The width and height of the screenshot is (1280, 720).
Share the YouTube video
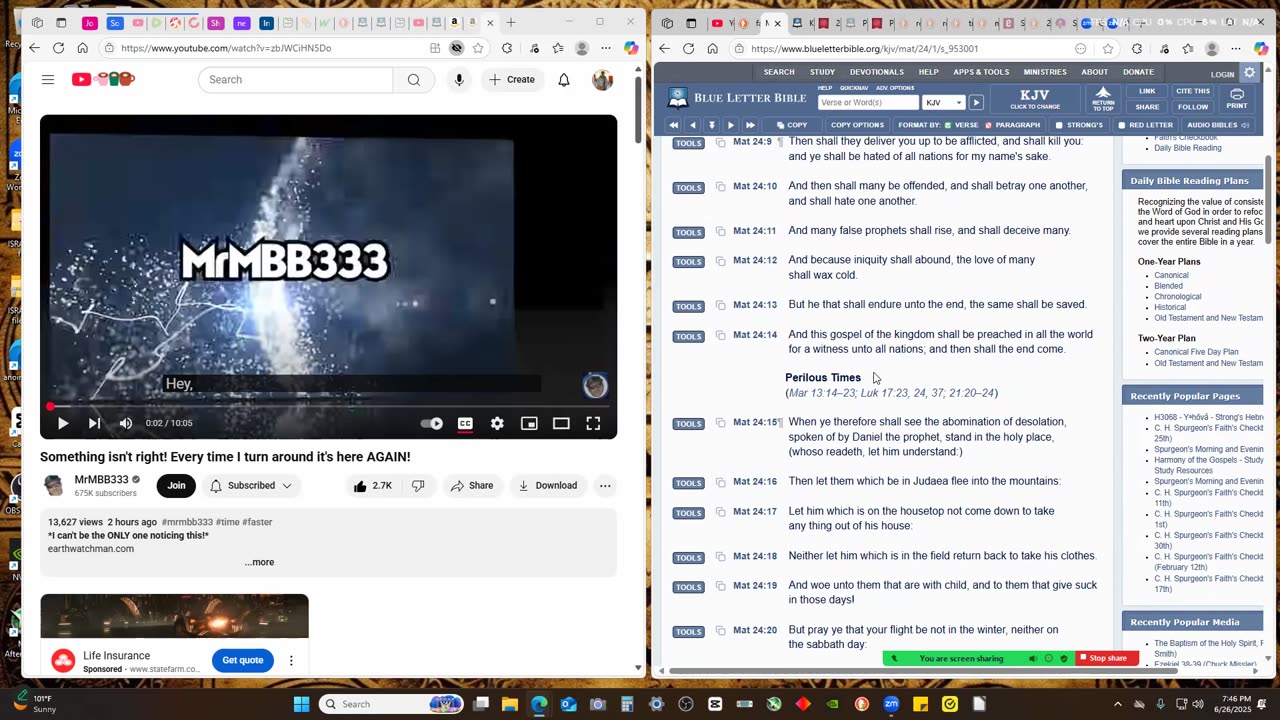click(x=472, y=486)
